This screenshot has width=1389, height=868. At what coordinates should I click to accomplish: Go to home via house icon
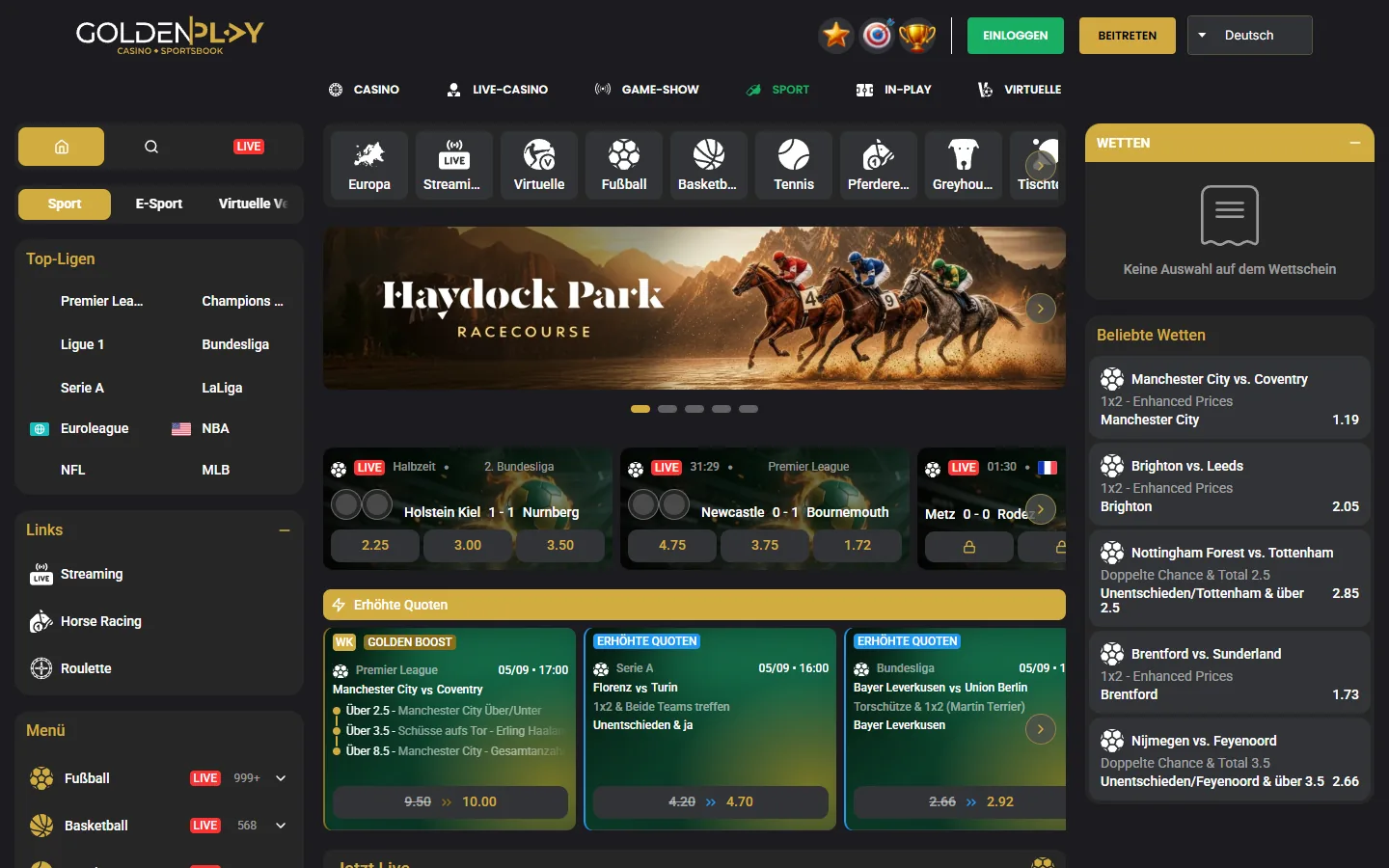pos(62,147)
